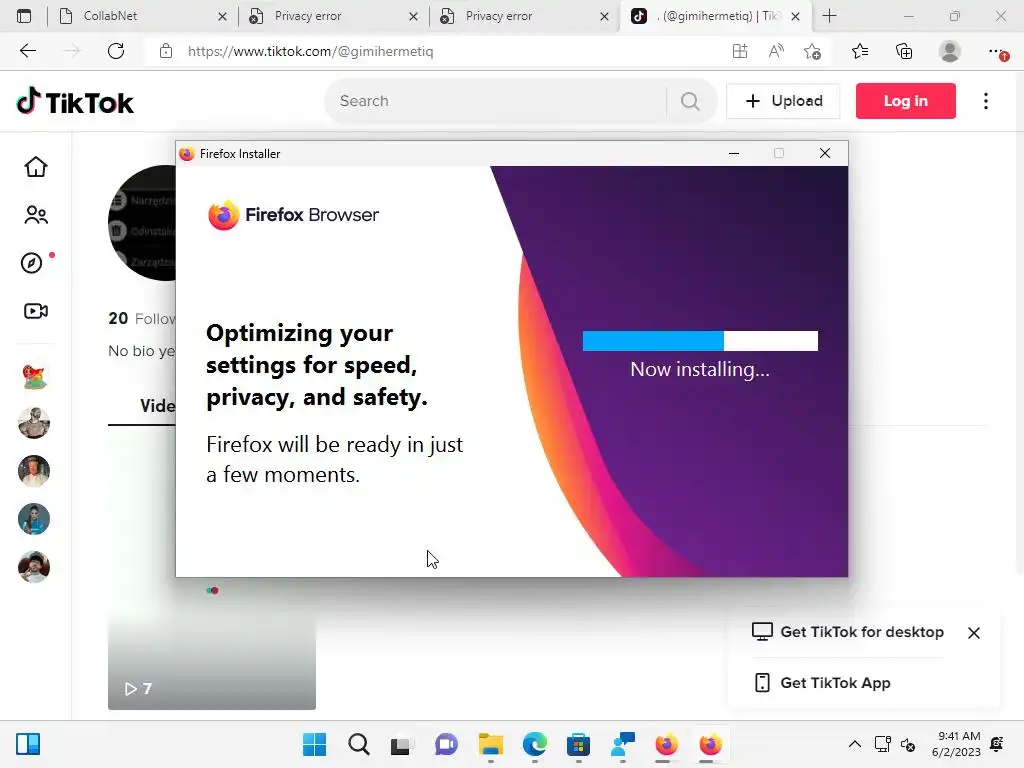Viewport: 1024px width, 768px height.
Task: Open taskbar Search
Action: point(359,744)
